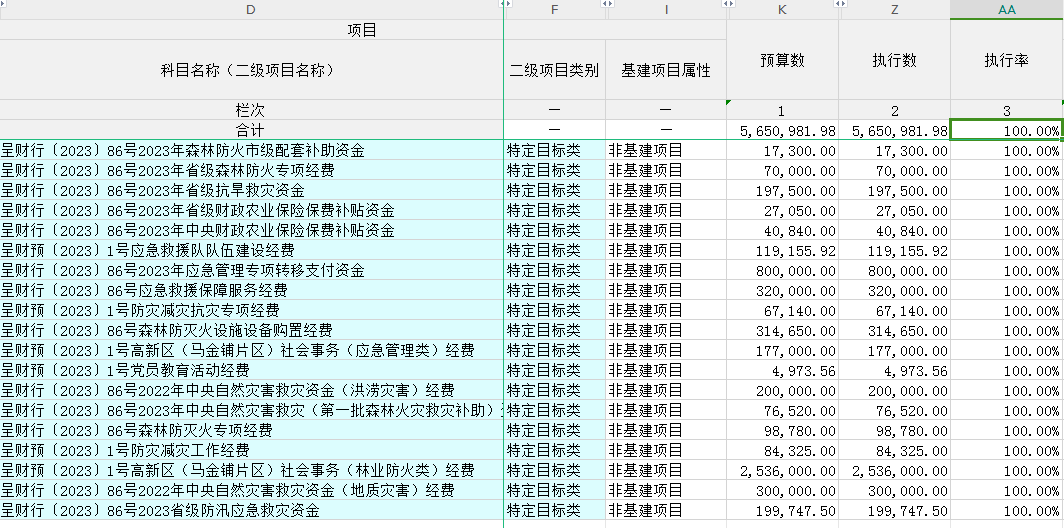The height and width of the screenshot is (528, 1064).
Task: Select the 救灾资金（洪涝灾害）经费 row name
Action: [251, 391]
